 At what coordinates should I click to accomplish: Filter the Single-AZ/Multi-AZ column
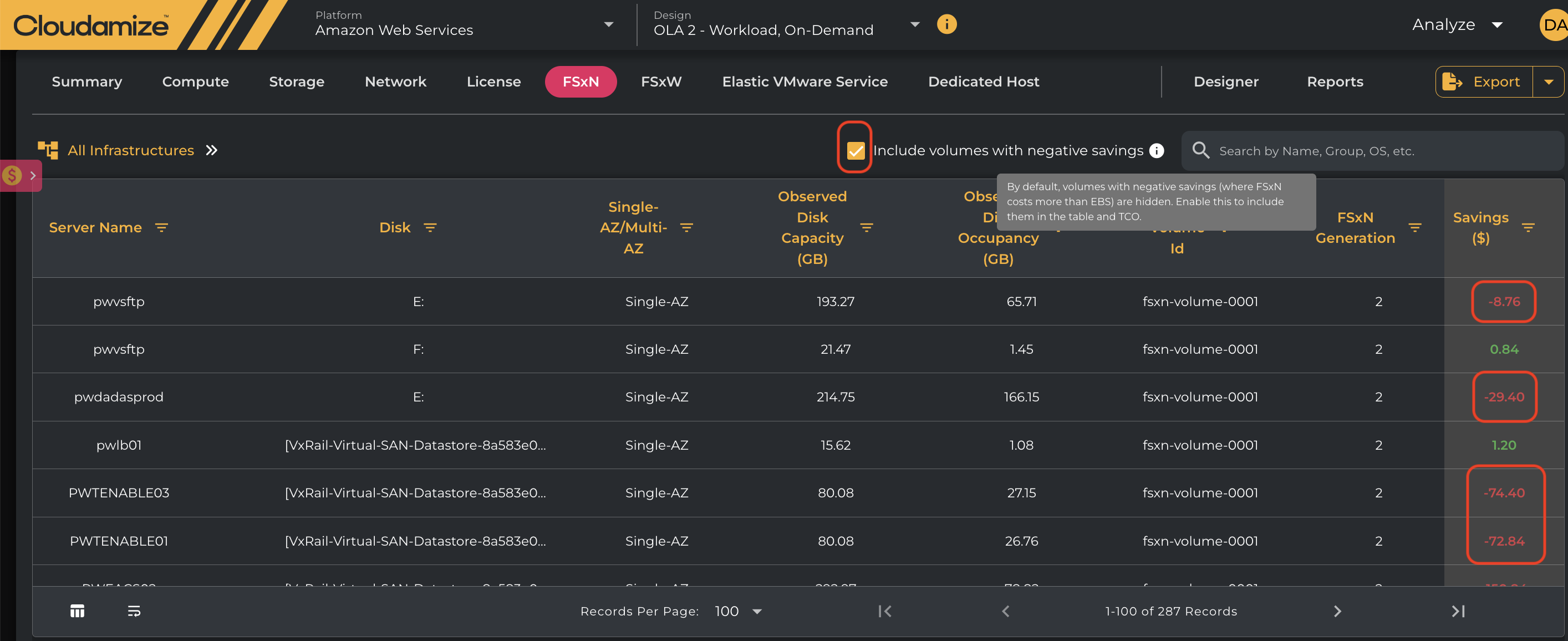coord(686,228)
